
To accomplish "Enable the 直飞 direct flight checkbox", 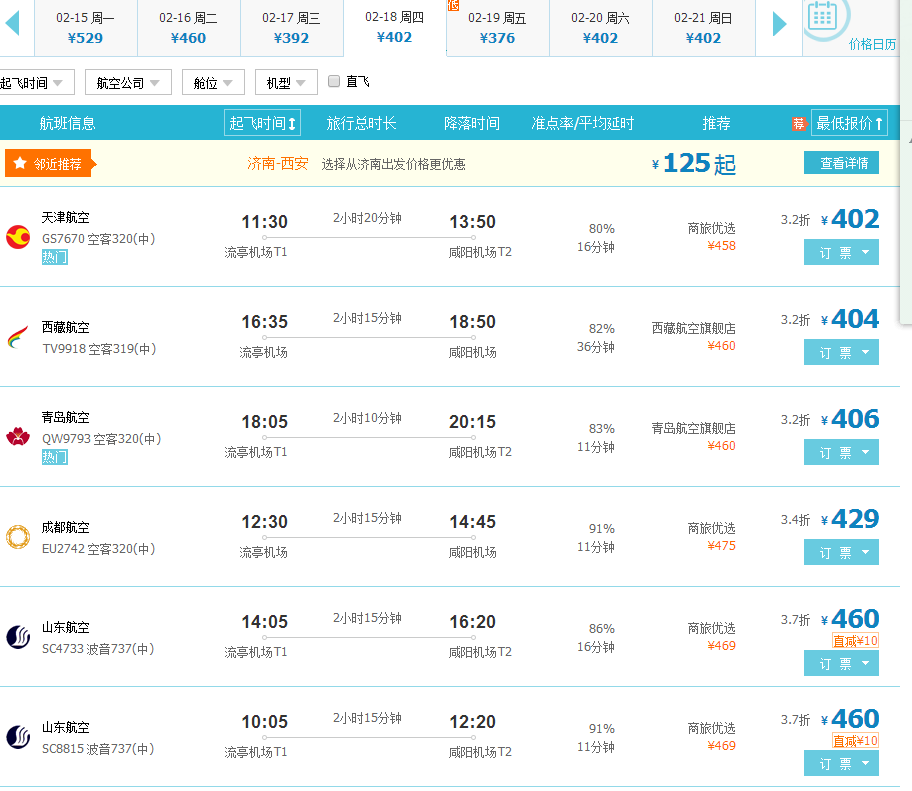I will 334,82.
